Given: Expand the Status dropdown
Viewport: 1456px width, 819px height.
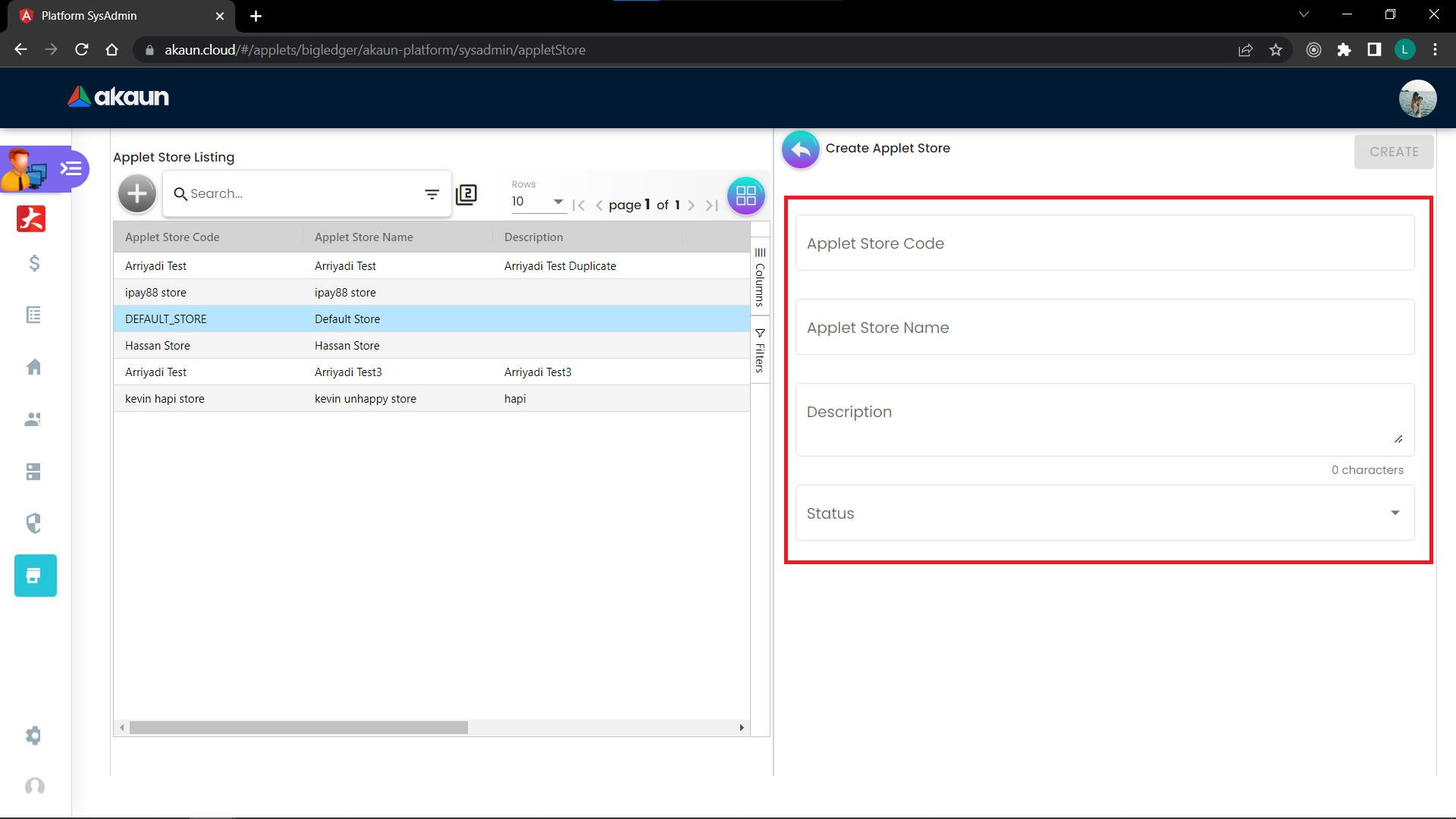Looking at the screenshot, I should point(1104,513).
